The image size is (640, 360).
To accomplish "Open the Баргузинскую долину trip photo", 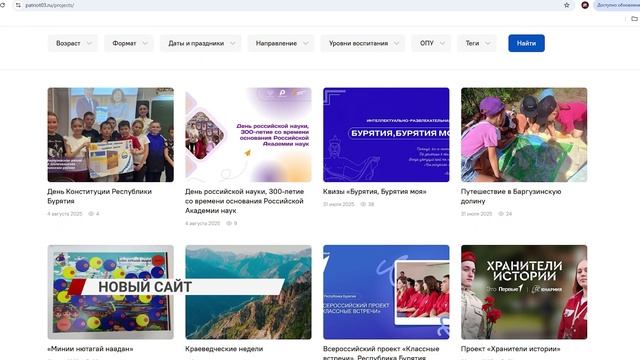I will coord(524,135).
